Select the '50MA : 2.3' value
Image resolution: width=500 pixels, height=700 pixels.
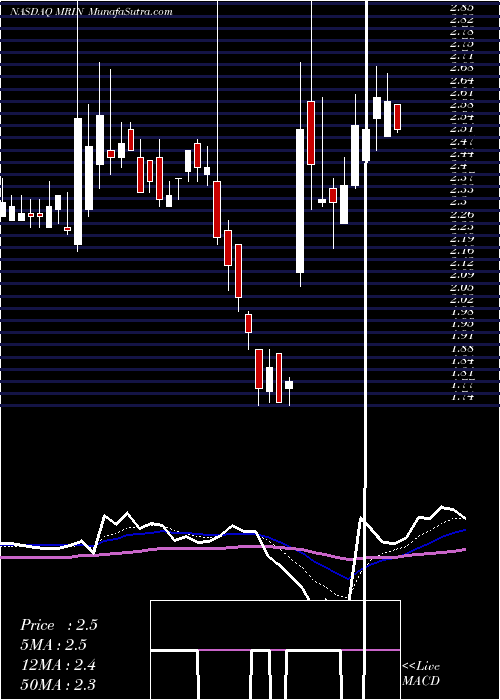pos(58,684)
